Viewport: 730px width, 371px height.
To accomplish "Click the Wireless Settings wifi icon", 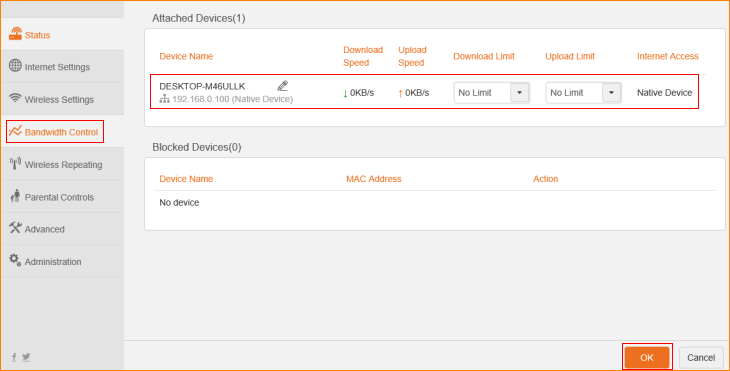I will pos(15,98).
